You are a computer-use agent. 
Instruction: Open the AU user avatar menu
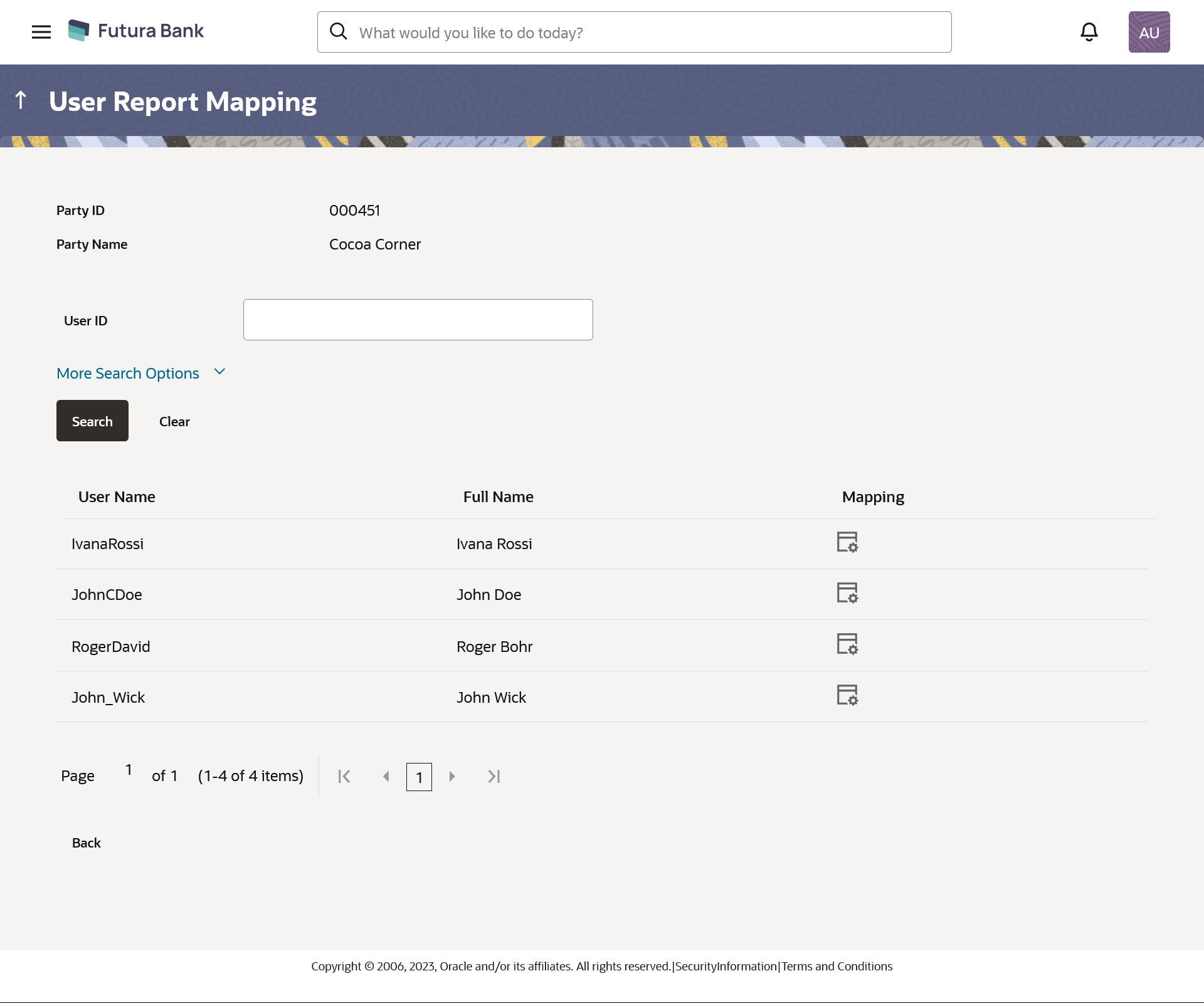(1149, 32)
